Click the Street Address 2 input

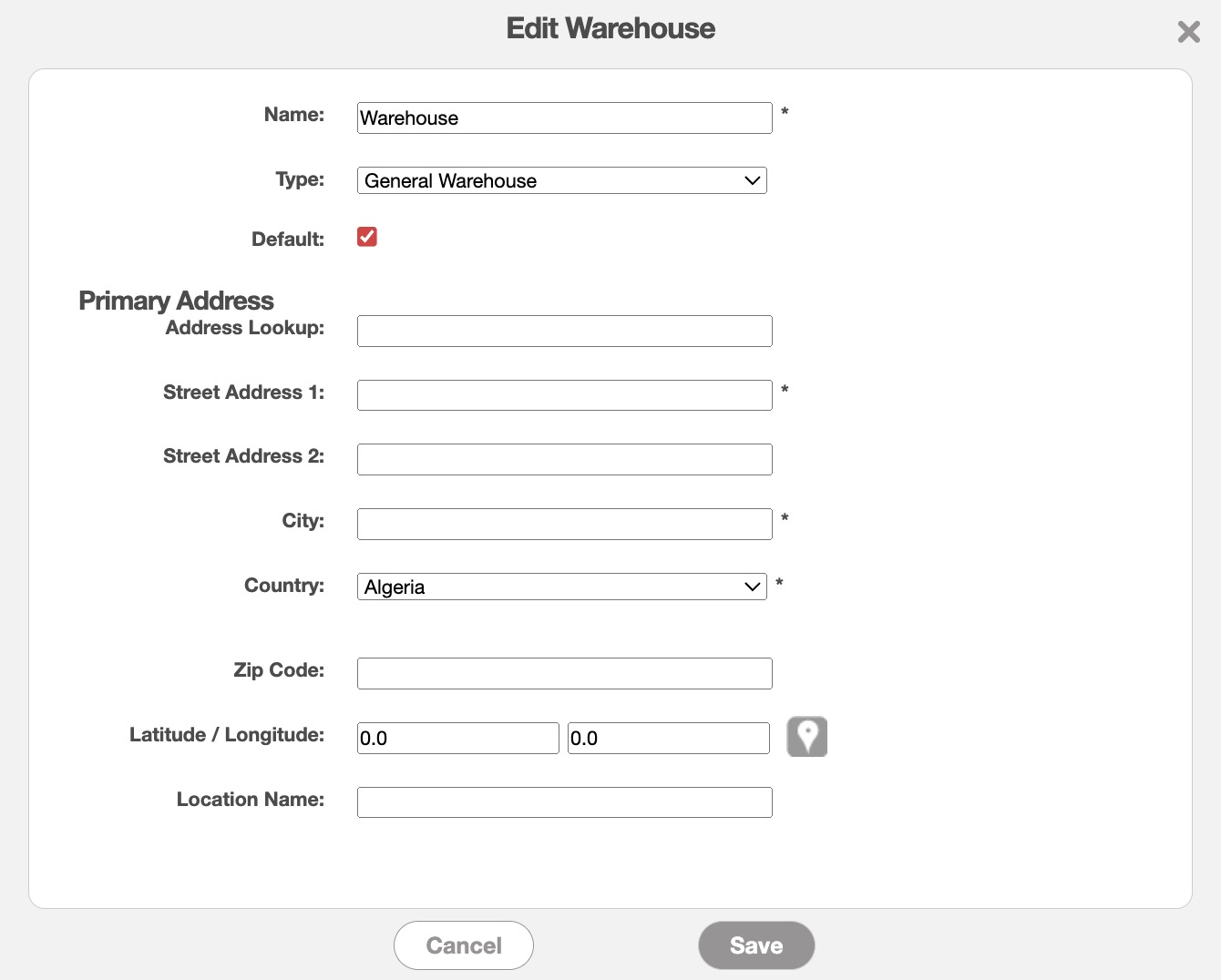point(564,460)
